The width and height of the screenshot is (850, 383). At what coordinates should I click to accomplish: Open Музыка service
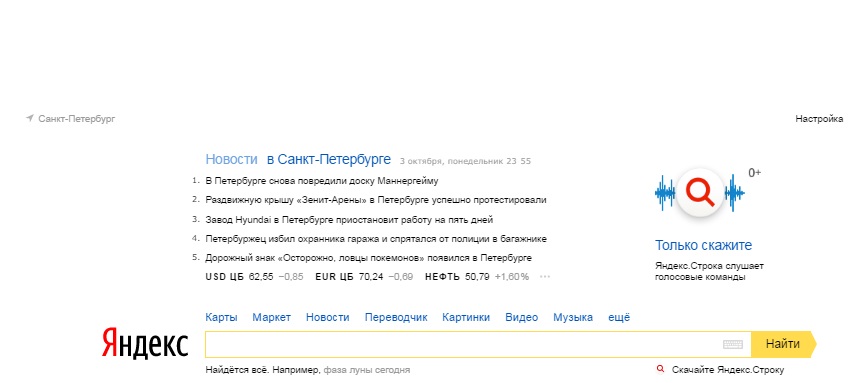[x=573, y=317]
